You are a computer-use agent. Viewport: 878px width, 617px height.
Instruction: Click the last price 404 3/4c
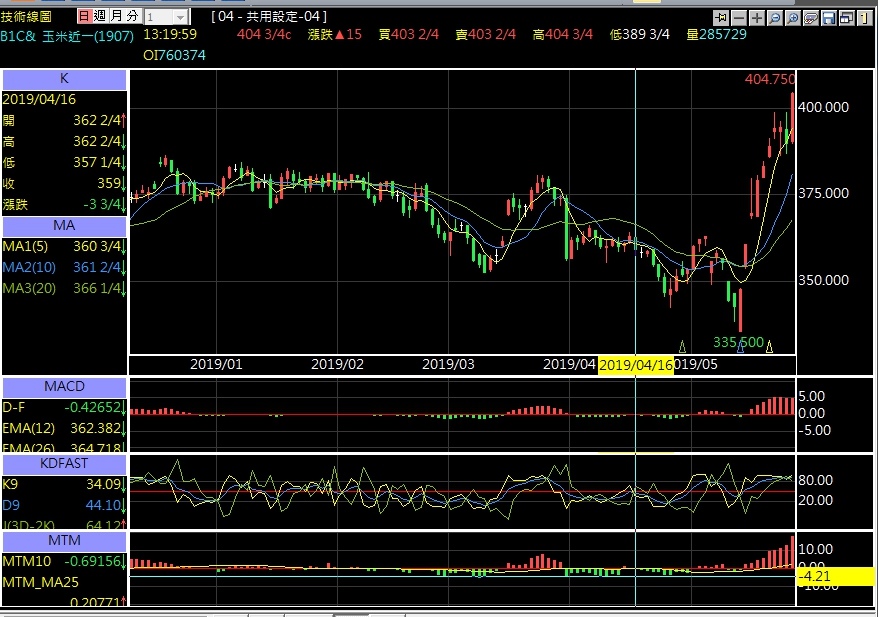tap(264, 35)
